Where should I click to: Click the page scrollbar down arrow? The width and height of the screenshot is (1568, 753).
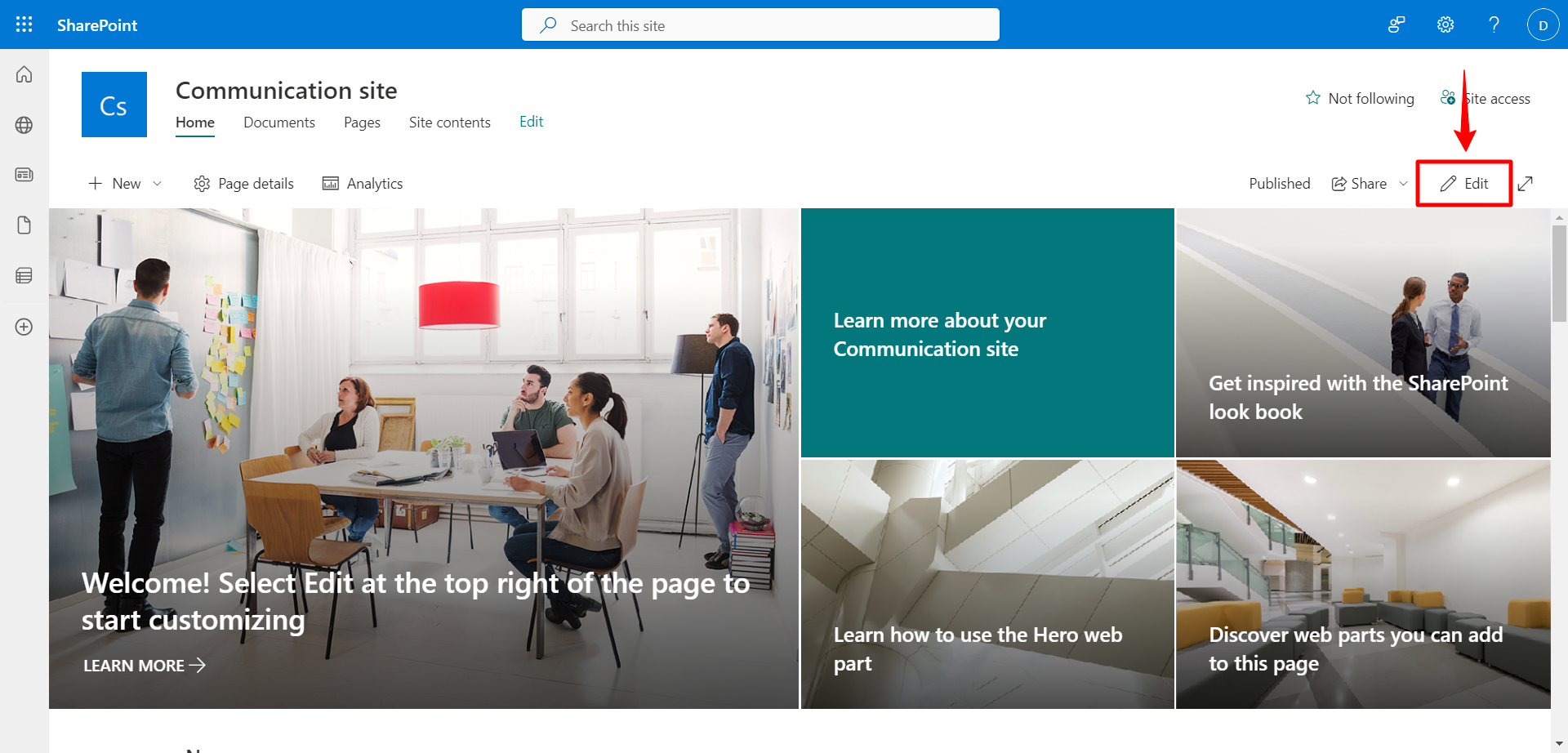[1559, 744]
